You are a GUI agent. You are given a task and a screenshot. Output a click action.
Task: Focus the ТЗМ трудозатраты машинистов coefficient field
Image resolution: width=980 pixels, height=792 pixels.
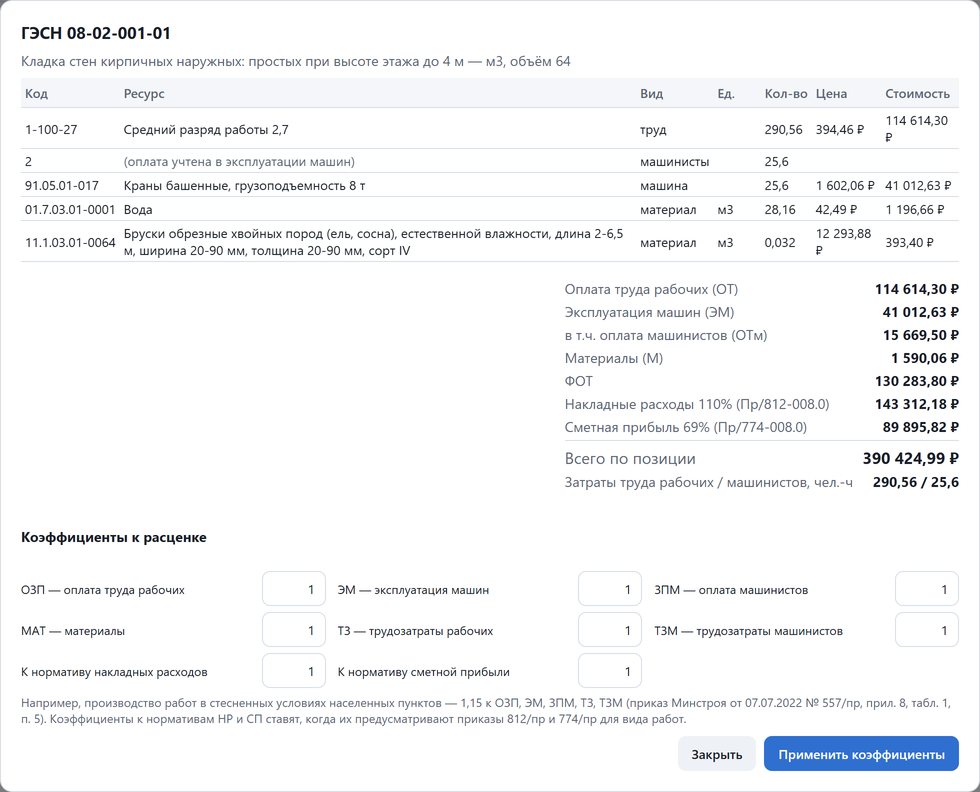[x=927, y=630]
